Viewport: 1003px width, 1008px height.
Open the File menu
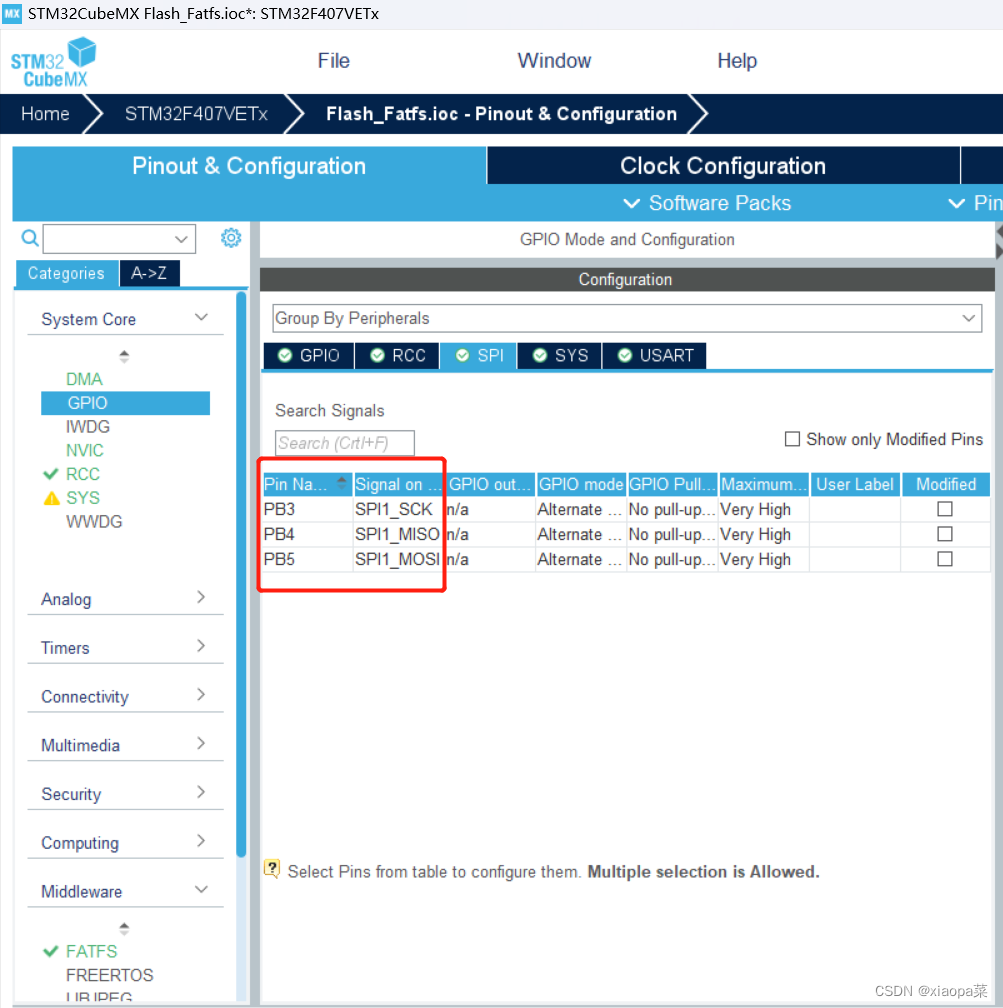[334, 61]
